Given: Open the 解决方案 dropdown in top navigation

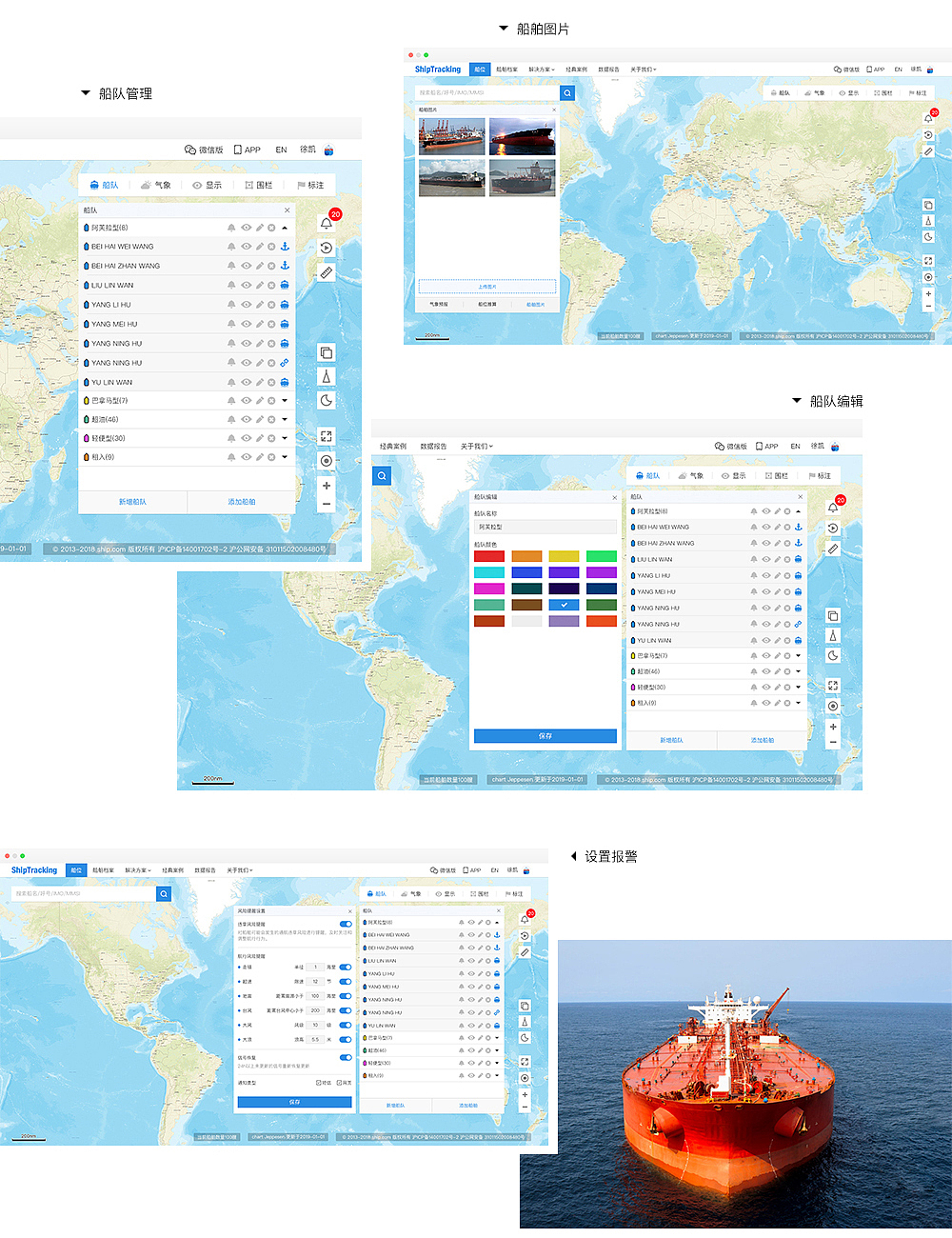Looking at the screenshot, I should coord(541,68).
